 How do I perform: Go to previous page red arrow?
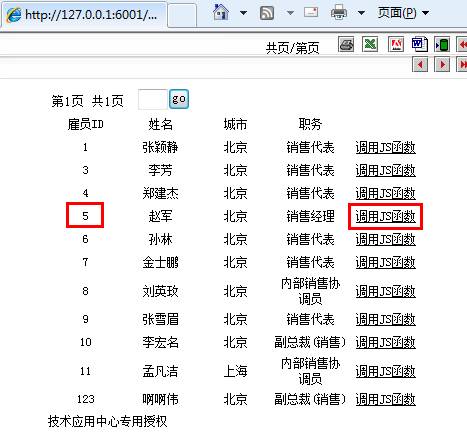(420, 64)
